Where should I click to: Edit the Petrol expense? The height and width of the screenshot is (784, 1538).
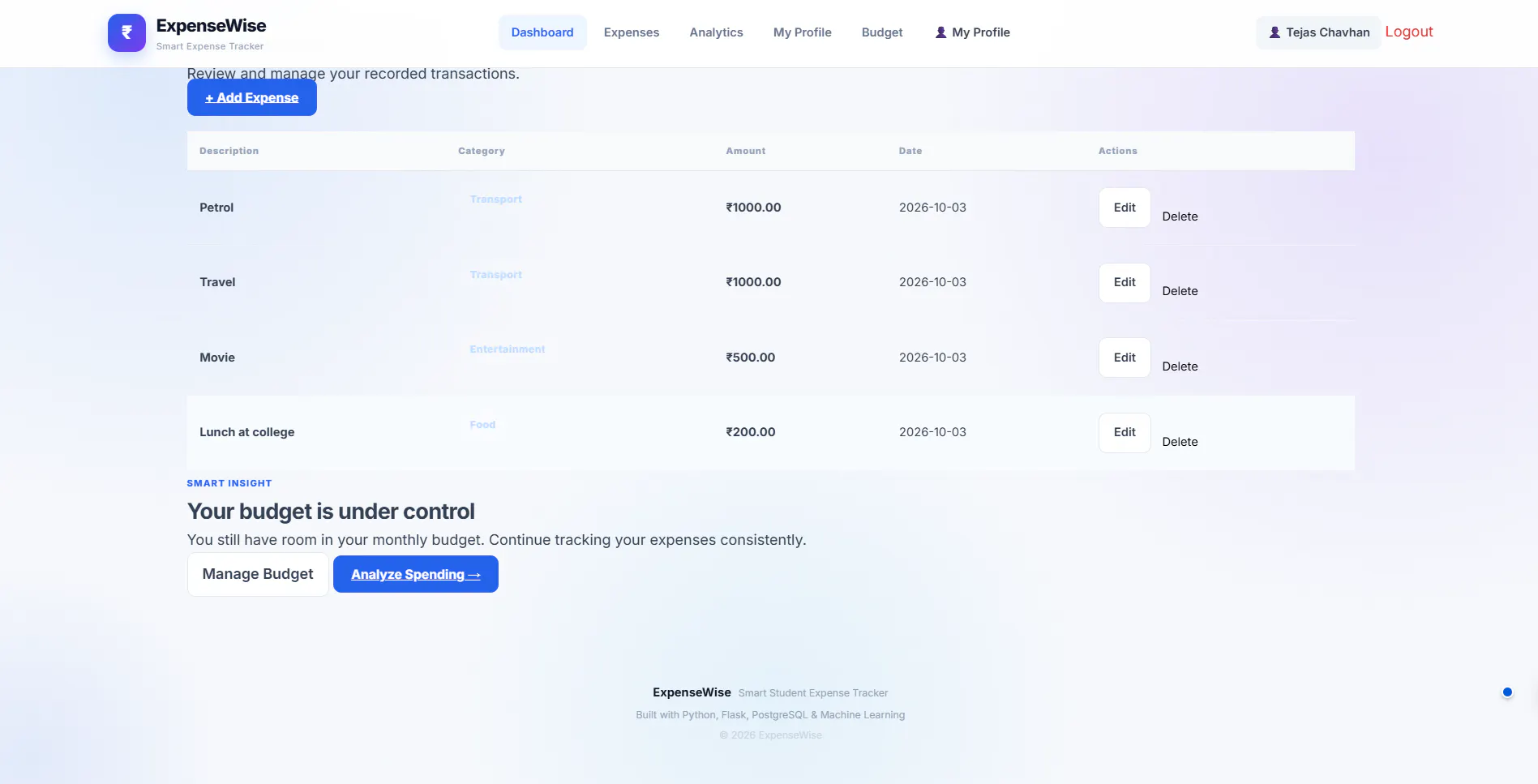[1125, 208]
